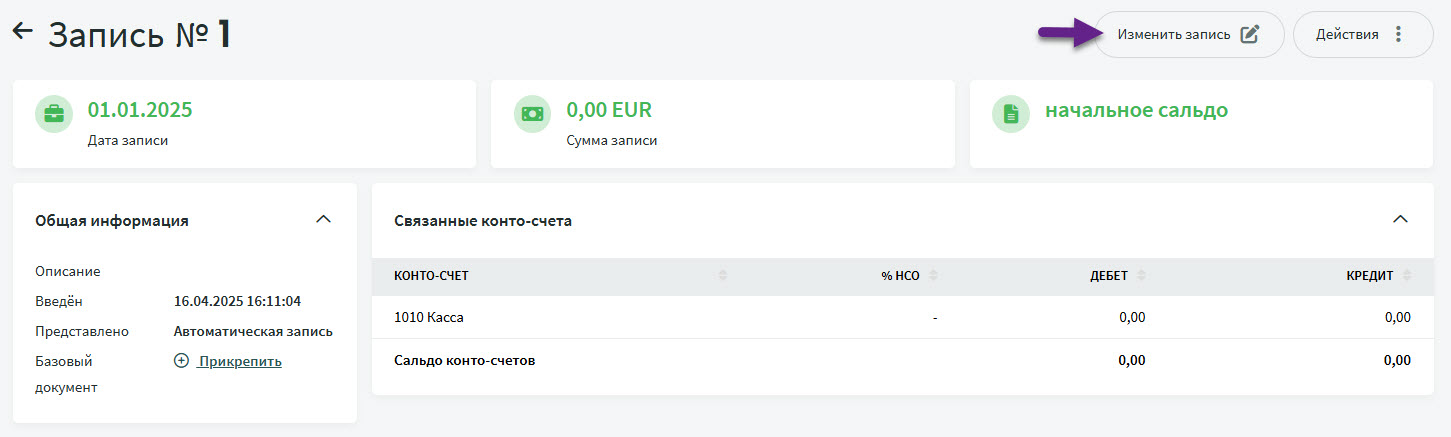This screenshot has height=437, width=1451.
Task: Click the 01.01.2025 date card
Action: pos(243,124)
